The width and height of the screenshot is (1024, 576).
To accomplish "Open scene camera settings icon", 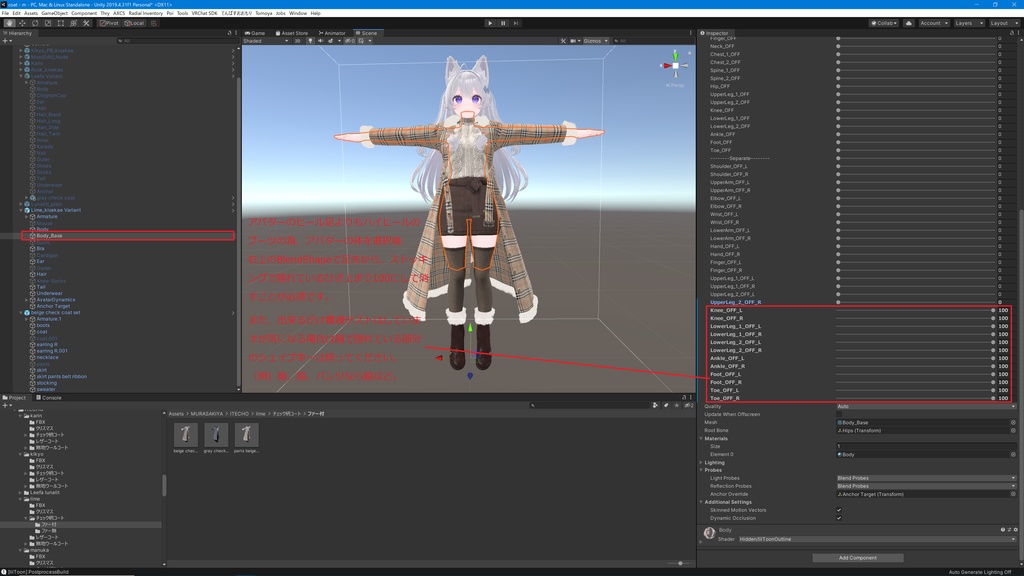I will coord(573,40).
